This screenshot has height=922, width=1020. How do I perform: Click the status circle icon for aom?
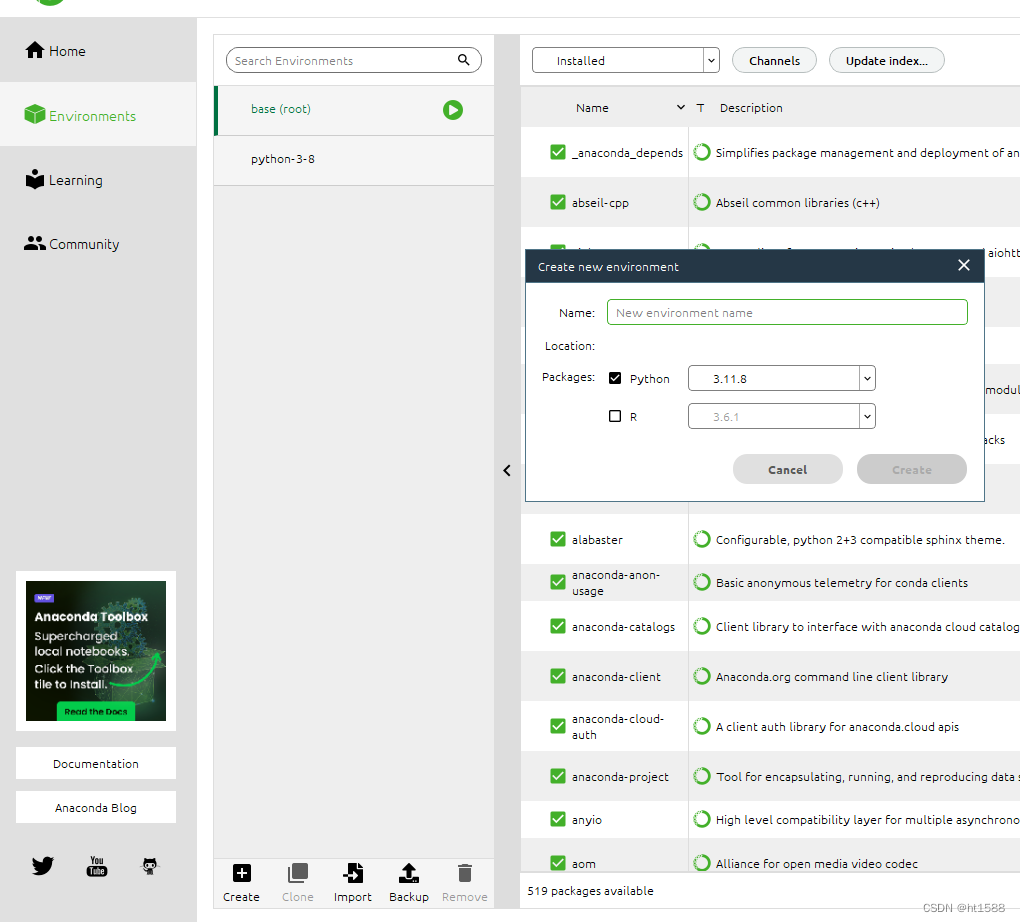[x=701, y=863]
